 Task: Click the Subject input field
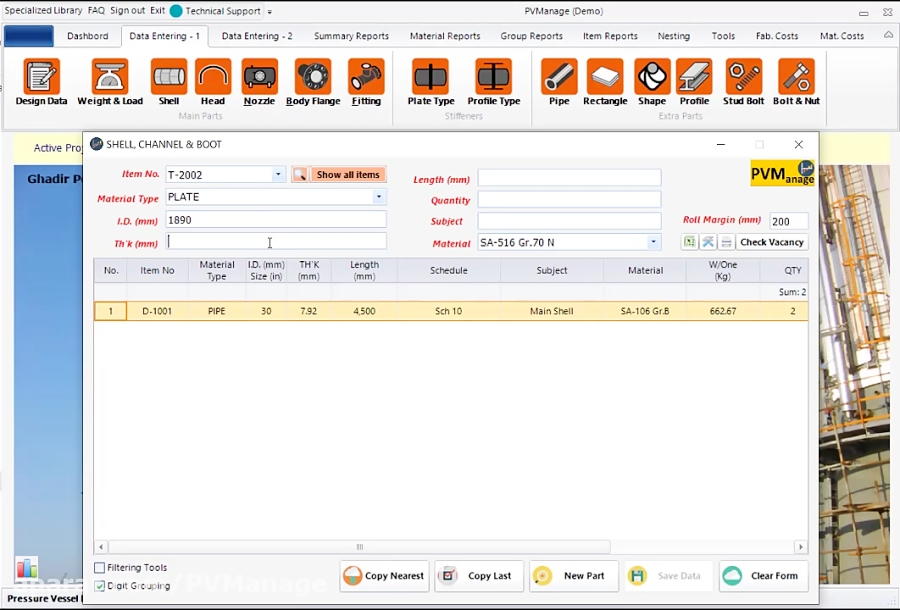pos(569,221)
